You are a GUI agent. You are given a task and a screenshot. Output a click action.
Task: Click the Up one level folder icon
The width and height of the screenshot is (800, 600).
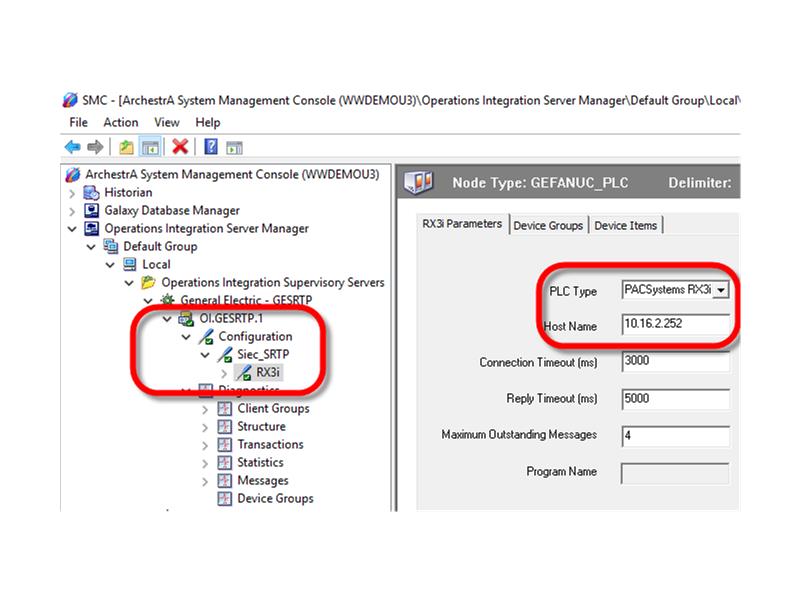(126, 147)
